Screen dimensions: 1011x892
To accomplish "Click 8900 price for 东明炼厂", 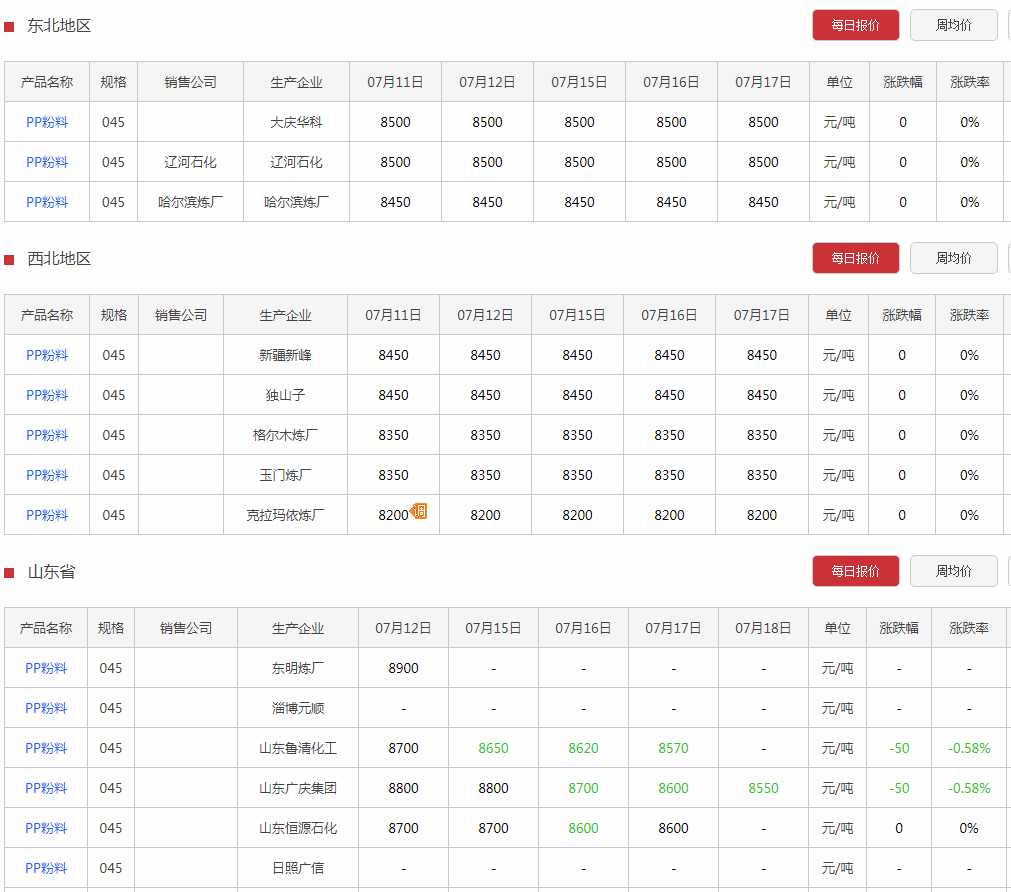I will tap(404, 668).
